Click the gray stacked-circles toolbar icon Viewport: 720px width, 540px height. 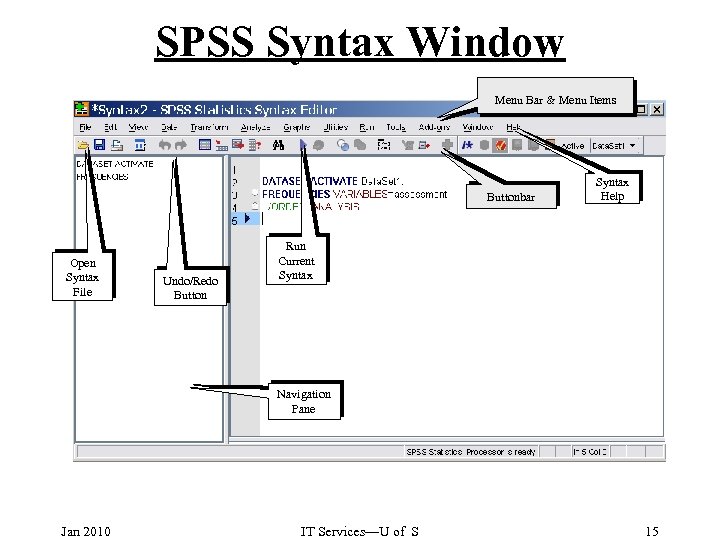point(360,146)
